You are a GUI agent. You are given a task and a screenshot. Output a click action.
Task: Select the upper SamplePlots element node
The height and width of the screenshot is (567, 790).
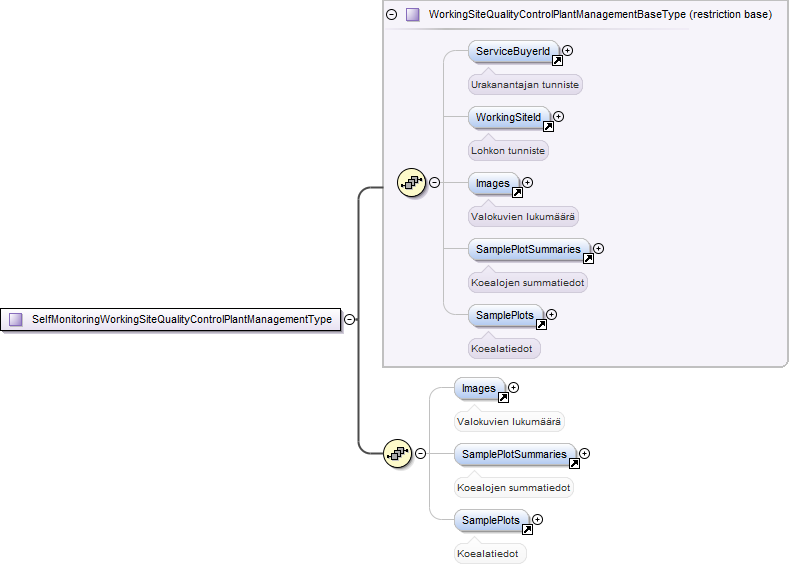click(x=505, y=316)
